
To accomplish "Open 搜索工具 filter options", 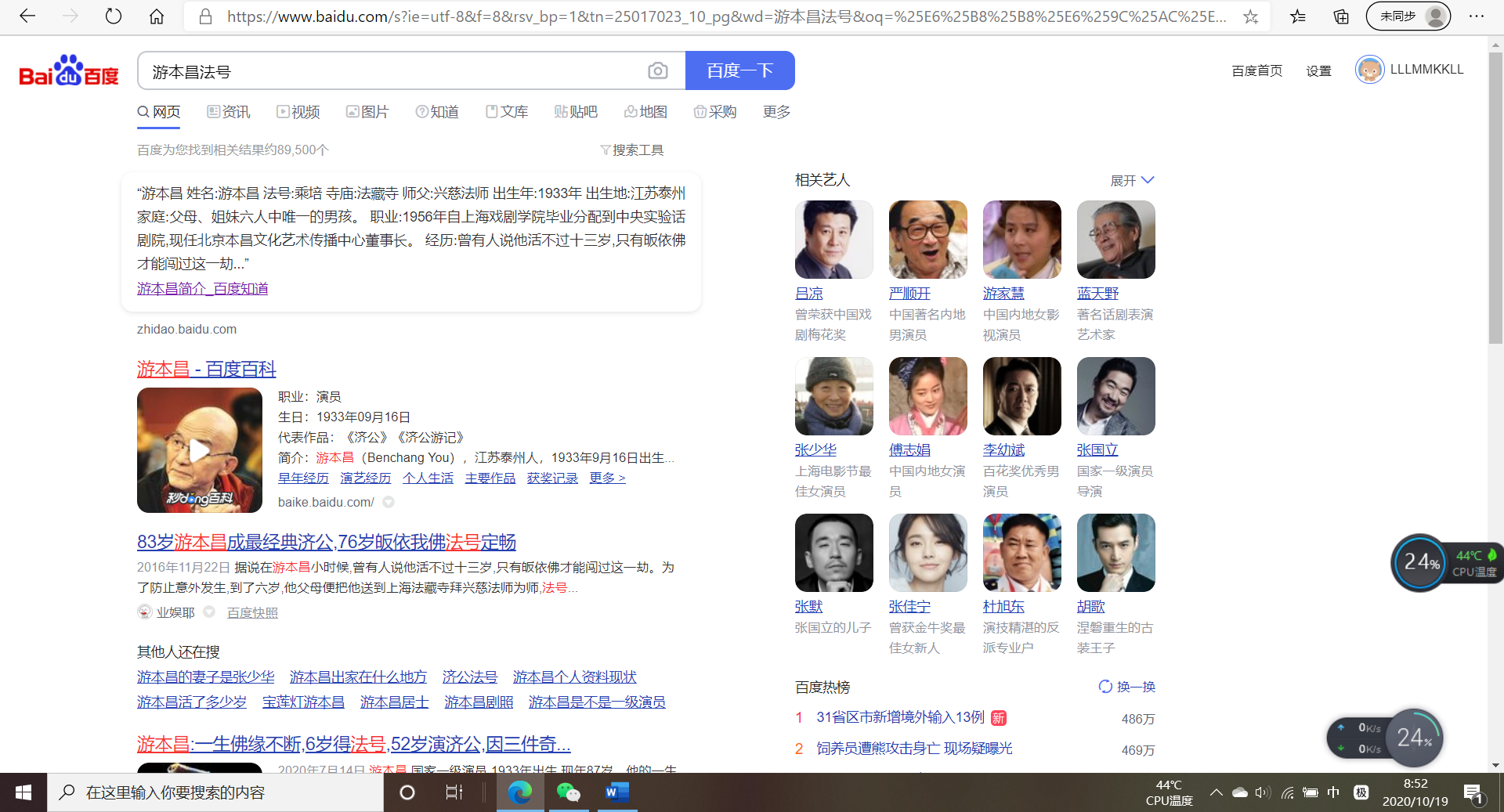I will pyautogui.click(x=632, y=150).
